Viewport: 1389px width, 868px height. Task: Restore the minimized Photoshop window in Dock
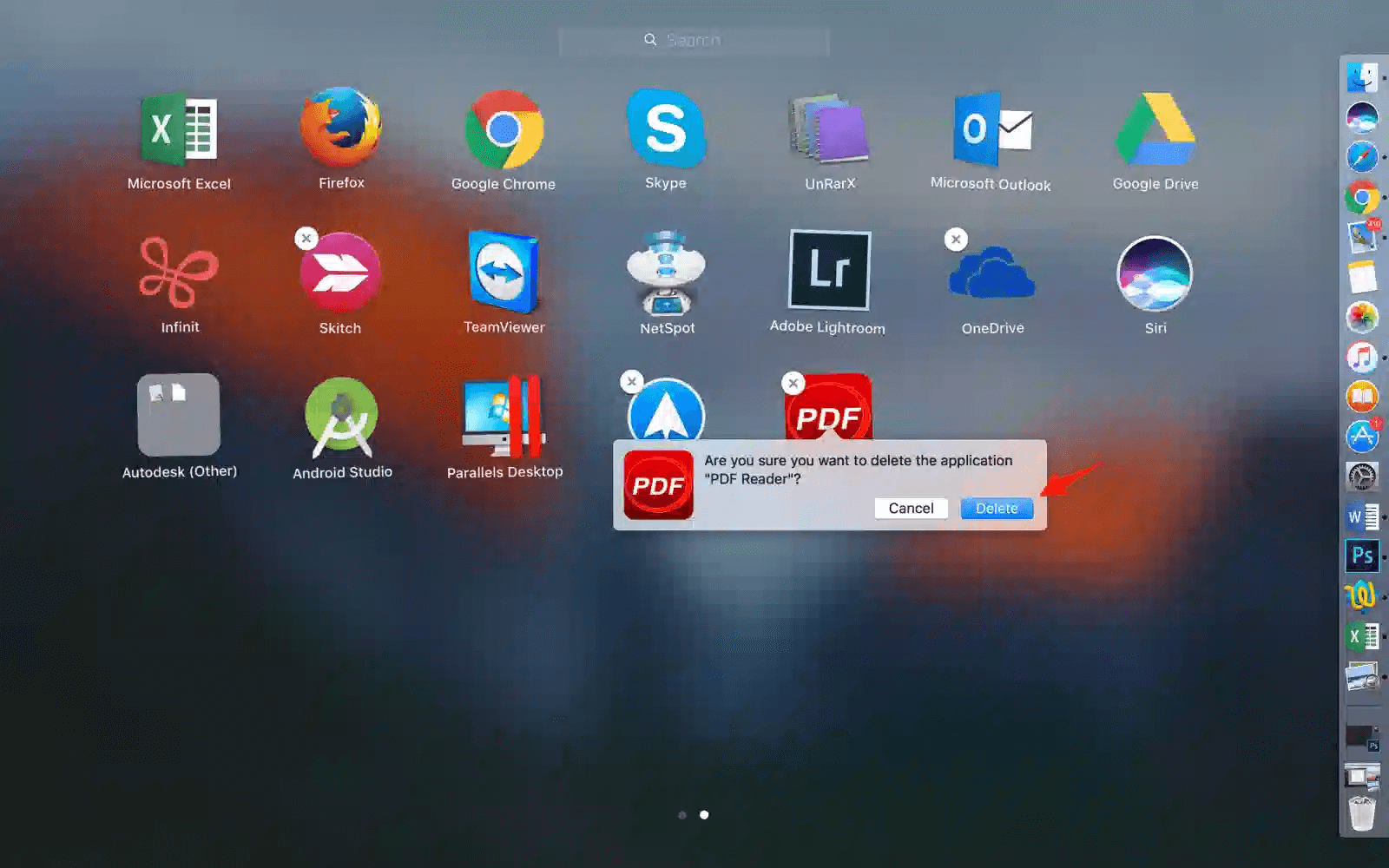(1362, 737)
